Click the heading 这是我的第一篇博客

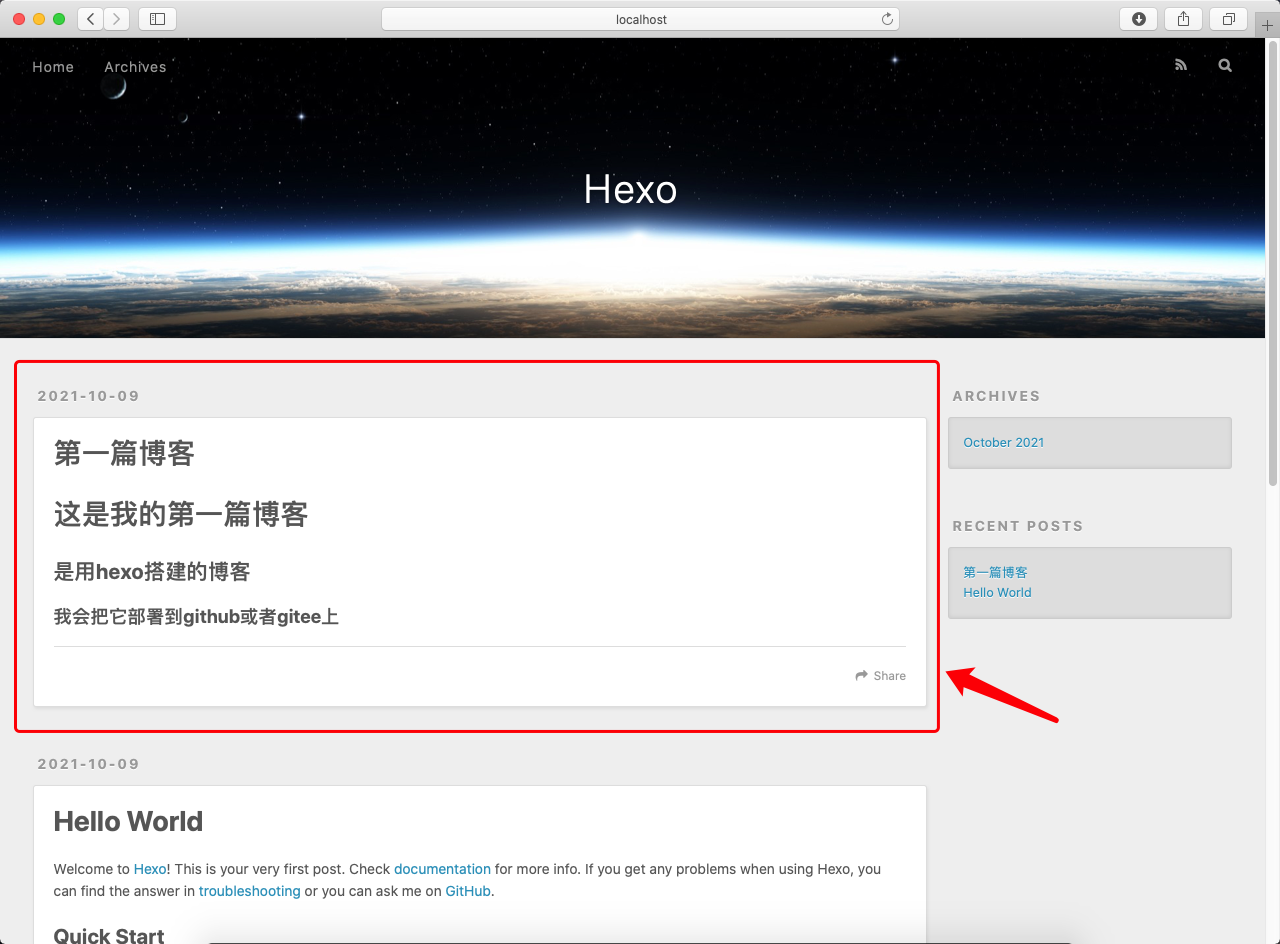181,515
